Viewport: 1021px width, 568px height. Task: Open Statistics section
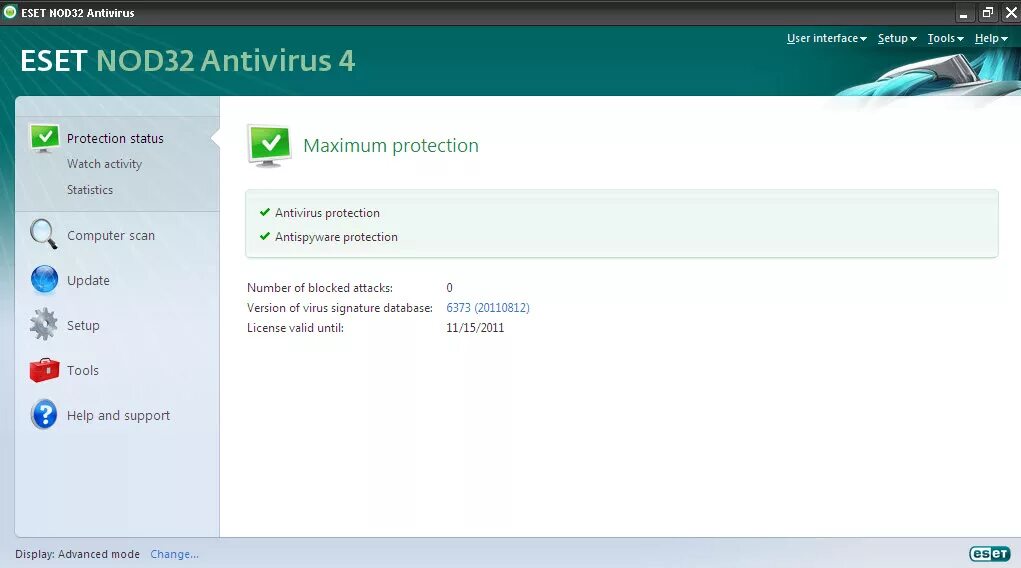[90, 190]
